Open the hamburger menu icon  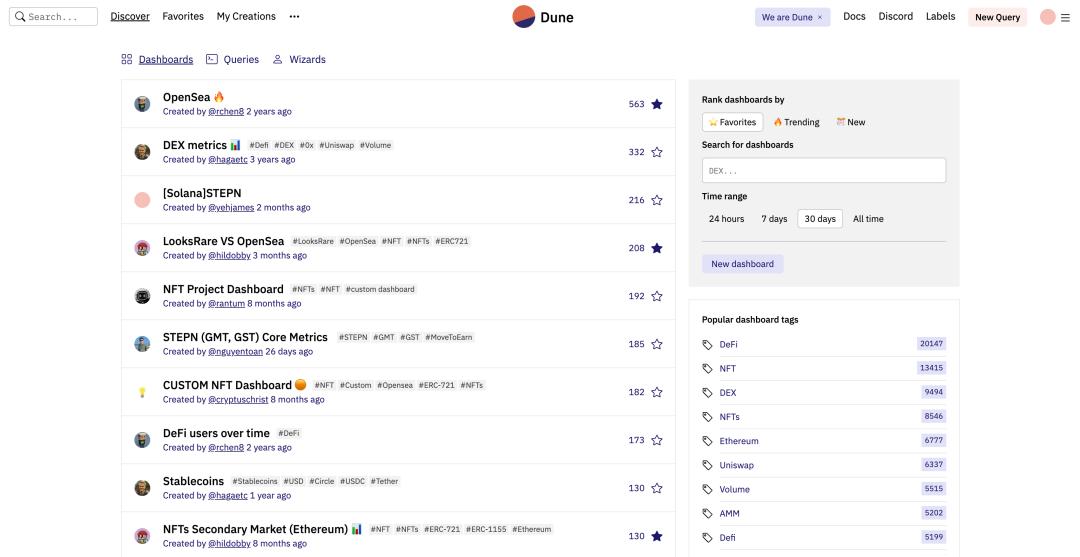pyautogui.click(x=1065, y=17)
